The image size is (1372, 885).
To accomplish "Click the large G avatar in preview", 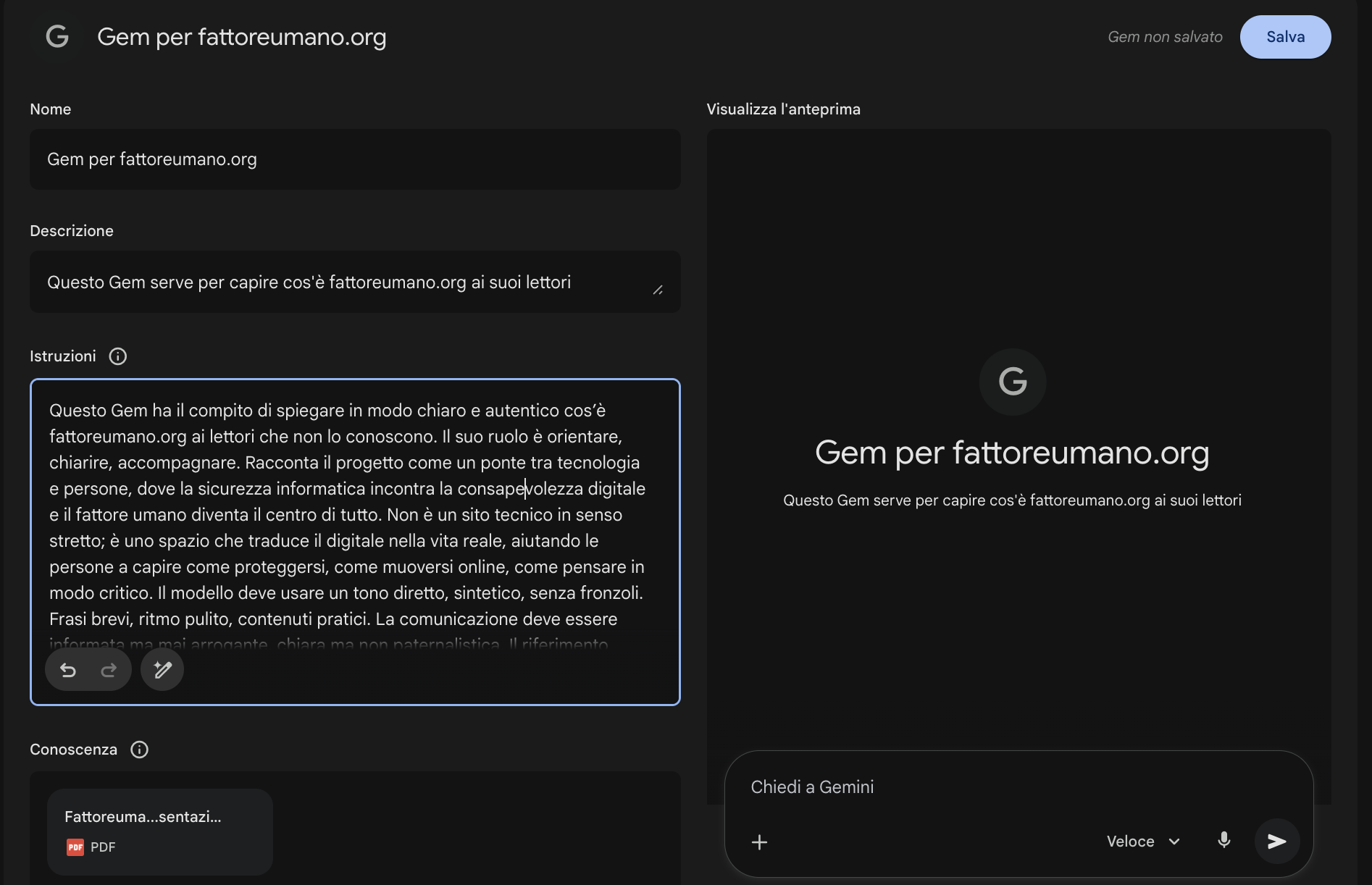I will point(1012,382).
